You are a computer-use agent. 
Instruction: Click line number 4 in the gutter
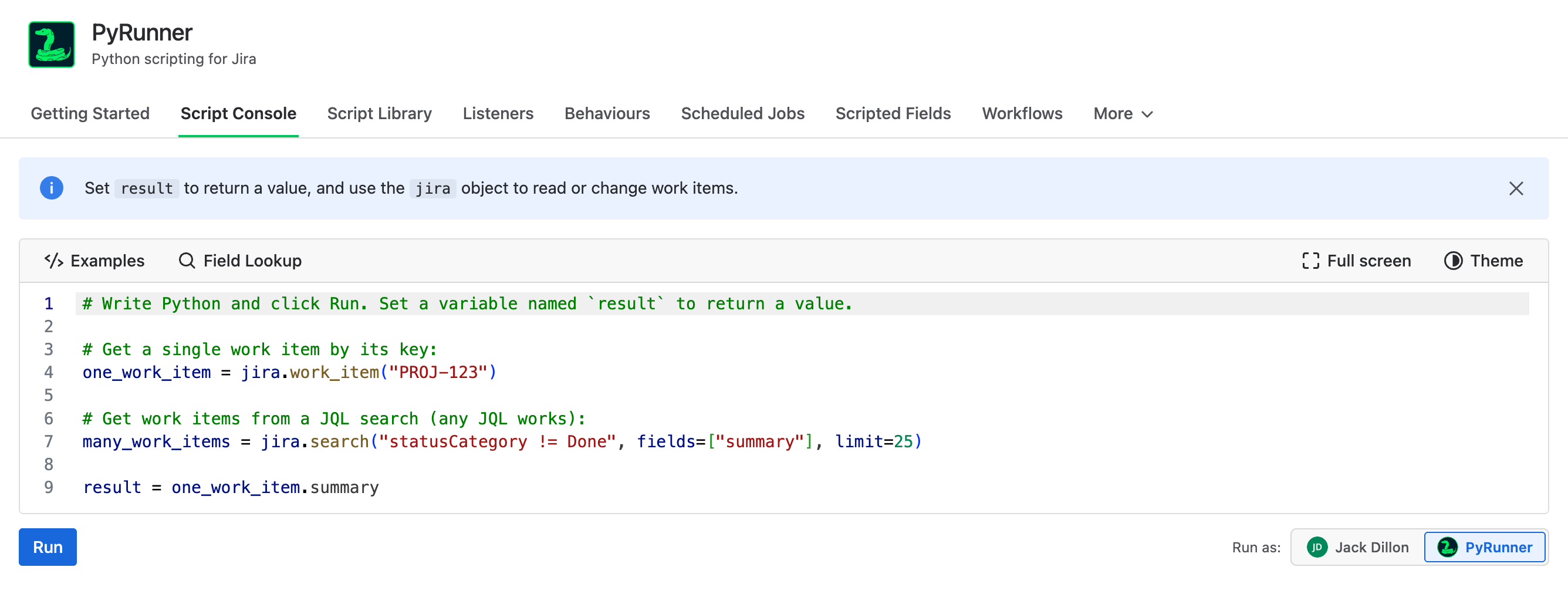tap(49, 373)
